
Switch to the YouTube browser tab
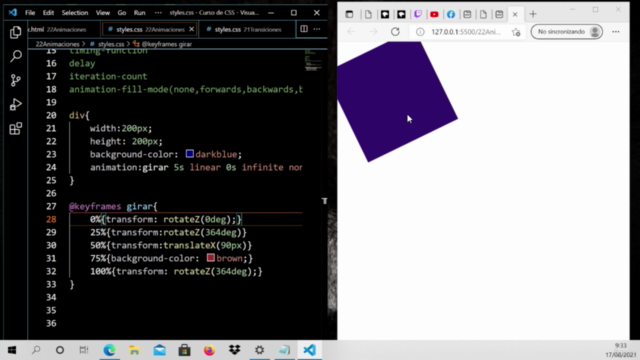point(434,14)
